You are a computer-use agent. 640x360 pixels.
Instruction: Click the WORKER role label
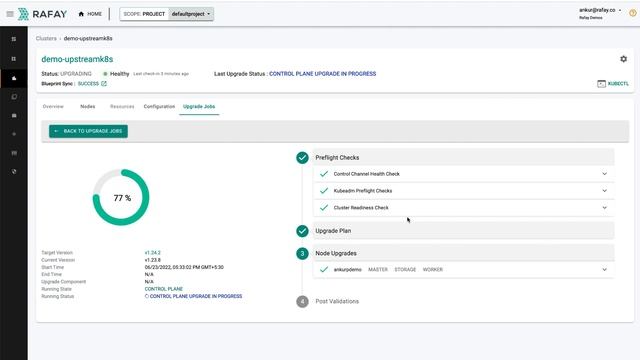tap(433, 270)
